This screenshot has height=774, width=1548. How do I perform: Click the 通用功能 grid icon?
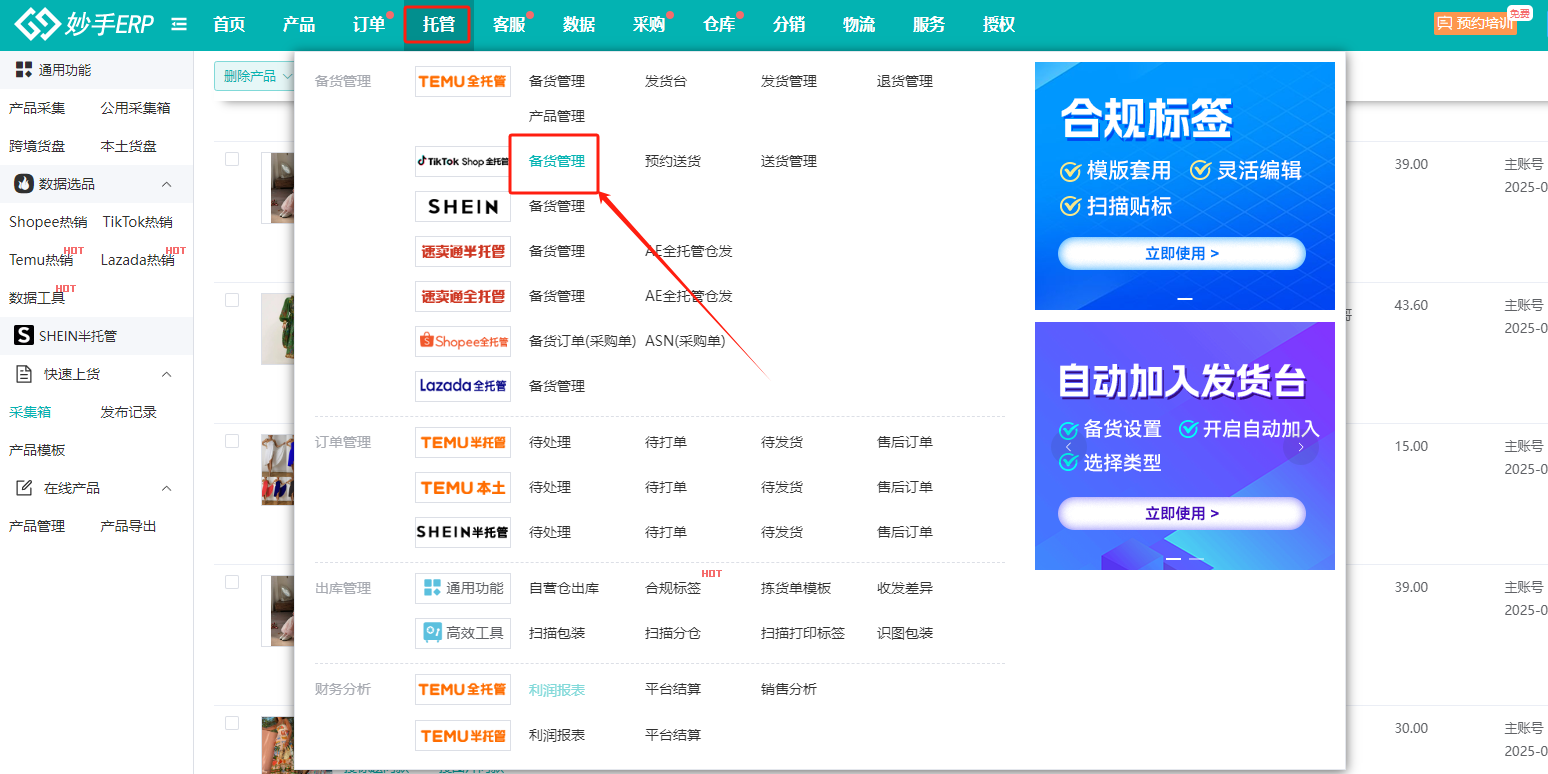pyautogui.click(x=24, y=70)
